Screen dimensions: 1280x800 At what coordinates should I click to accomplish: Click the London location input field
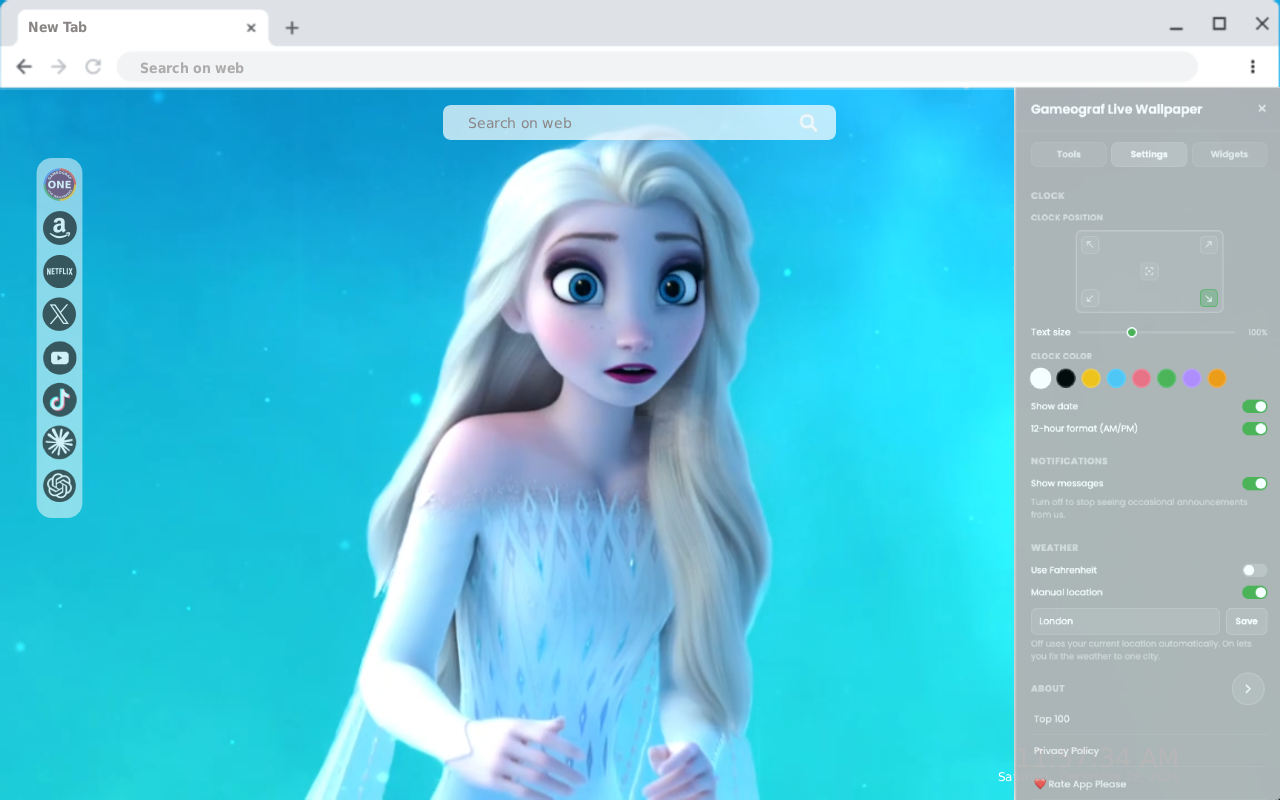(1125, 621)
